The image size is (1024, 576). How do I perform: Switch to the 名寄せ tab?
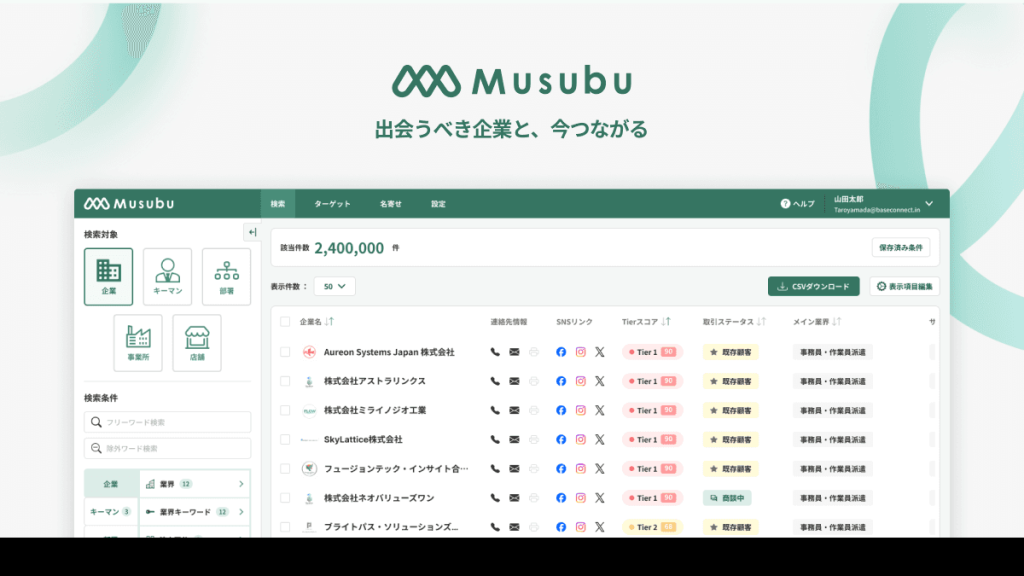click(391, 204)
